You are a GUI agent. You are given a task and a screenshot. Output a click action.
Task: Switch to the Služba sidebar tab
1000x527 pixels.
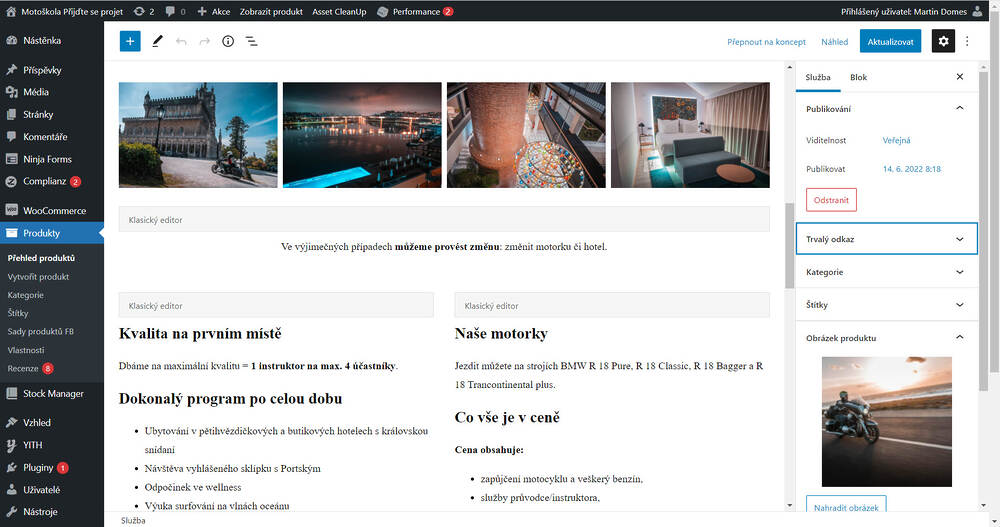[x=818, y=77]
